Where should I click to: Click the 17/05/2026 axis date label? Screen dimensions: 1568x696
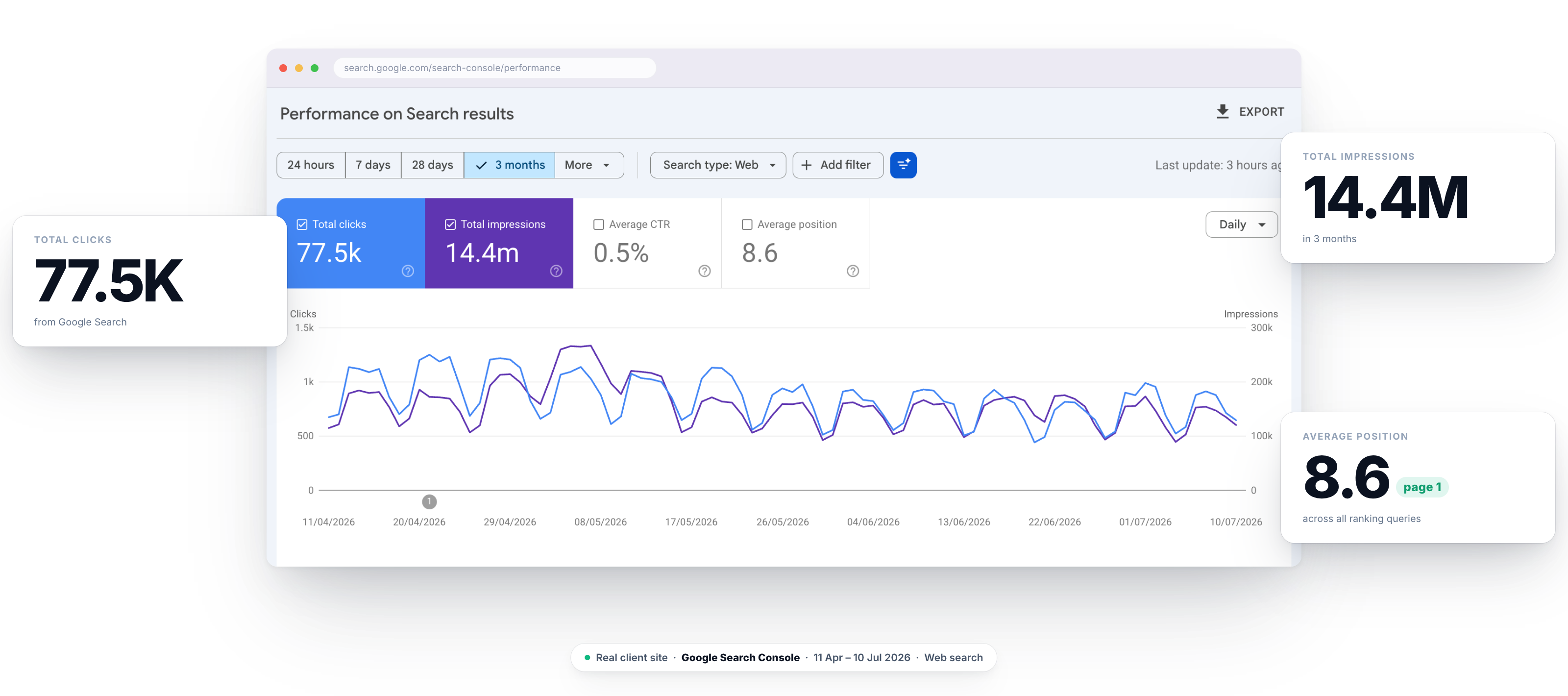[x=691, y=522]
